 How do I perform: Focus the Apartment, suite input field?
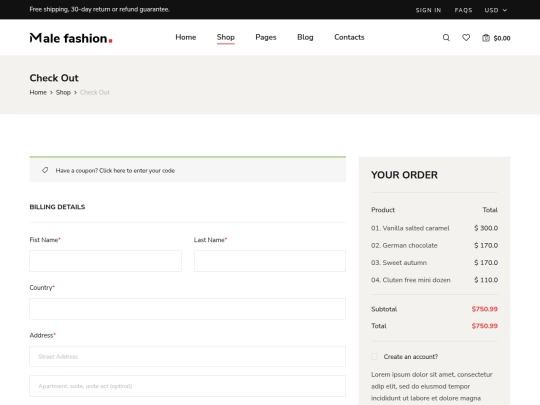click(187, 386)
